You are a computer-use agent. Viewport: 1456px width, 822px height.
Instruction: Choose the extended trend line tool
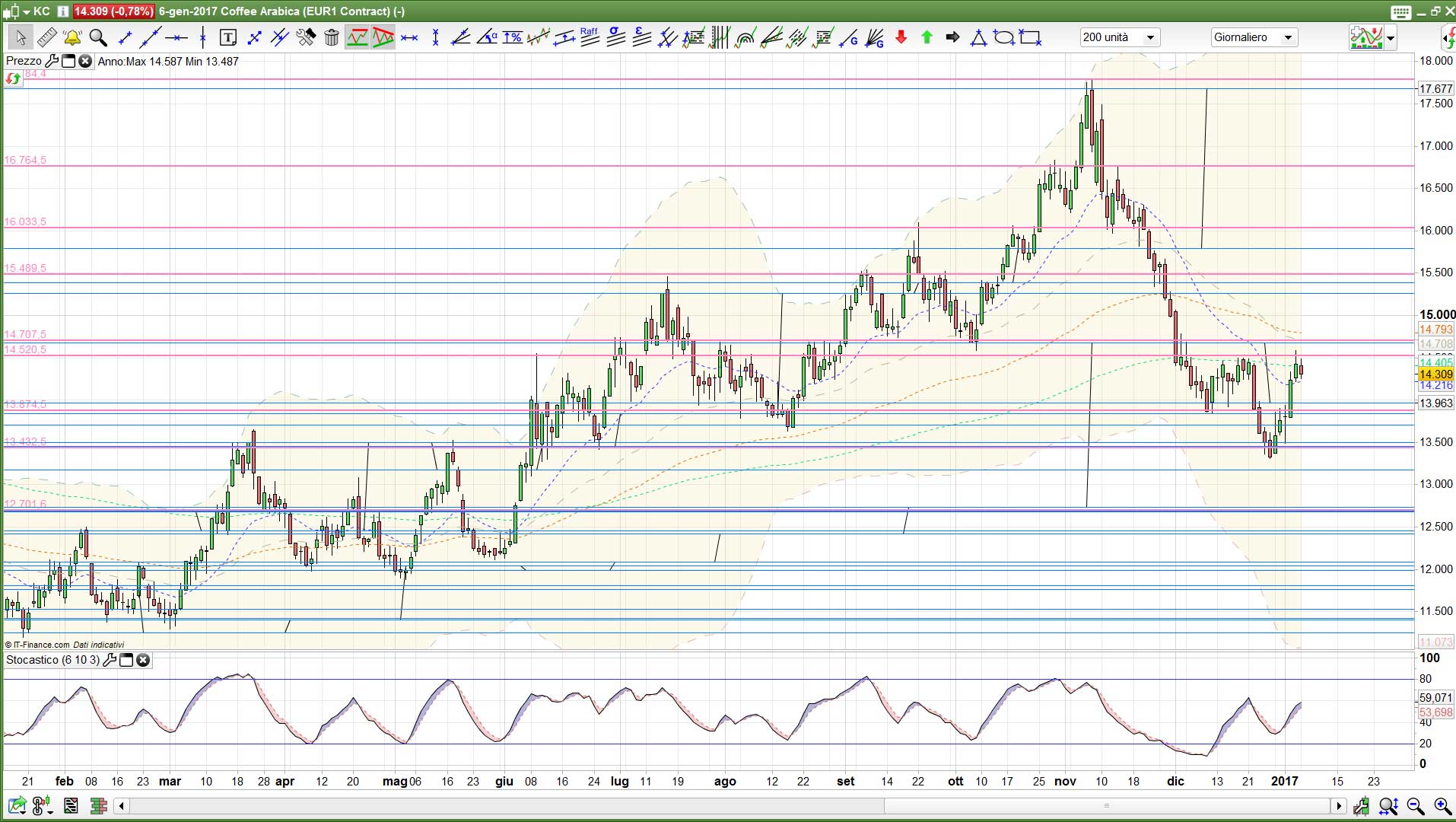[x=151, y=37]
